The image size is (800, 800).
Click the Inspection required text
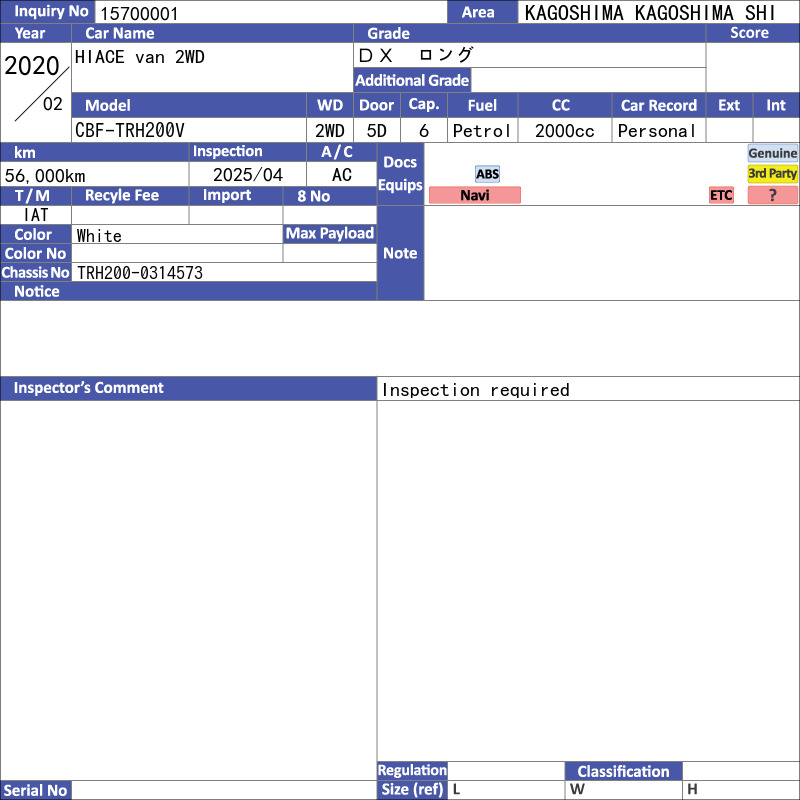point(476,390)
